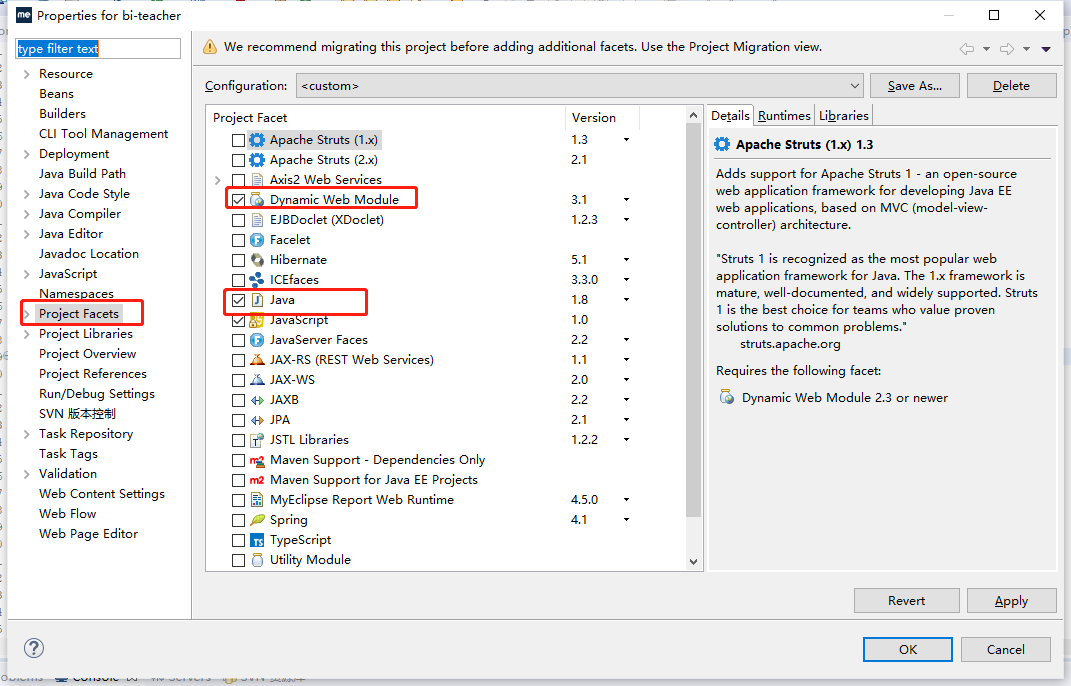The width and height of the screenshot is (1071, 686).
Task: Click the Apache Struts (1.x) facet icon
Action: [x=257, y=140]
